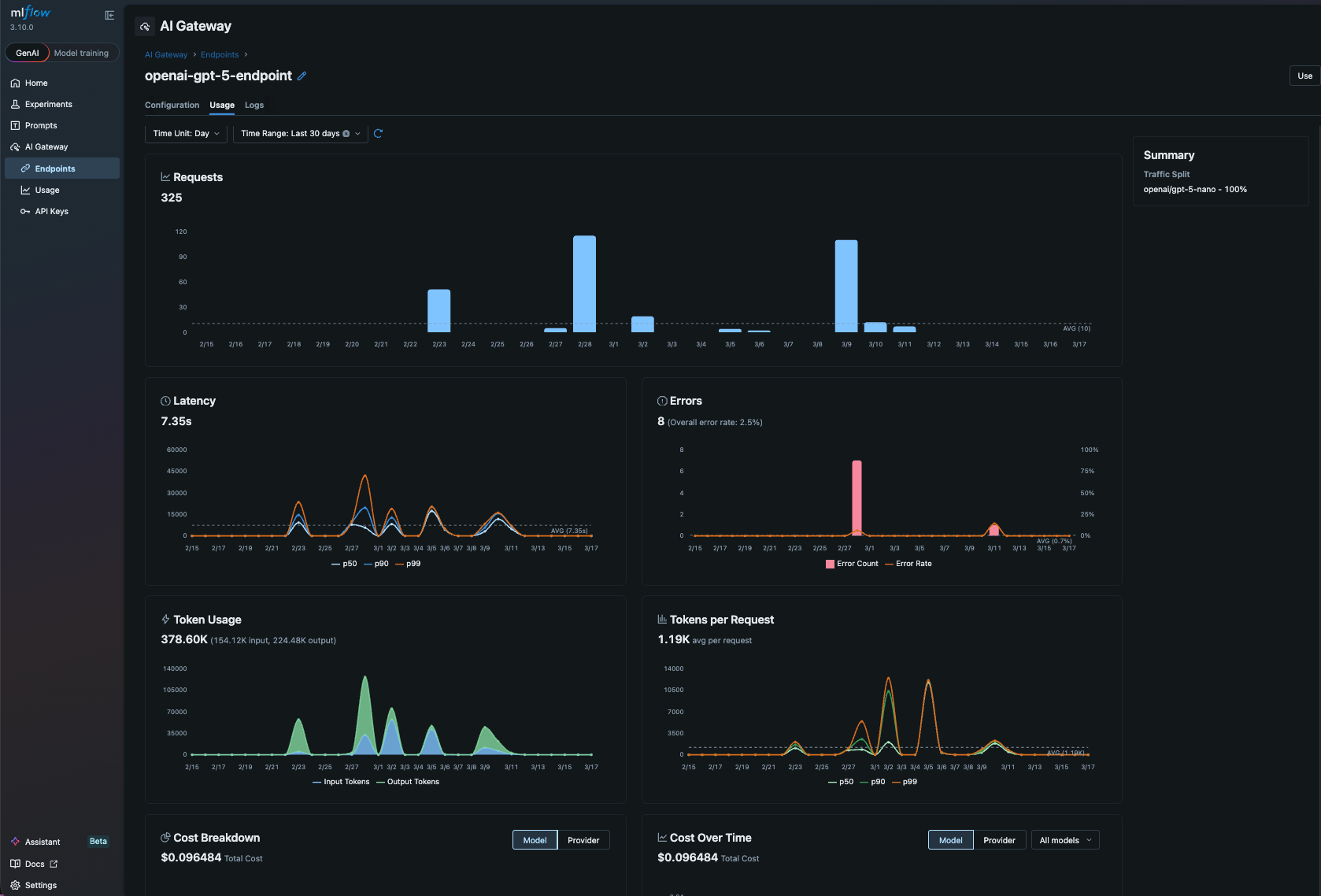Expand the All models dropdown
1321x896 pixels.
point(1064,840)
